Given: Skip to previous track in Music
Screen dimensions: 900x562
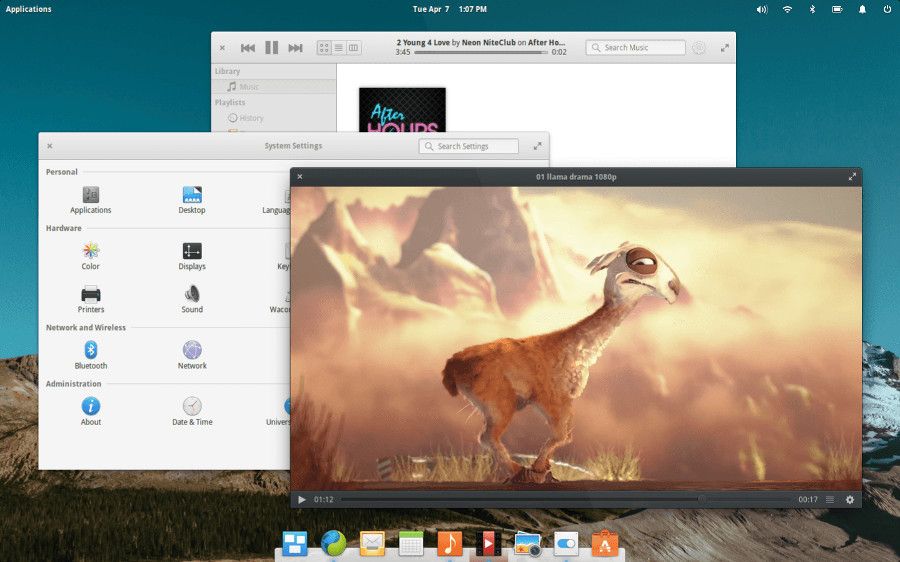Looking at the screenshot, I should (248, 48).
